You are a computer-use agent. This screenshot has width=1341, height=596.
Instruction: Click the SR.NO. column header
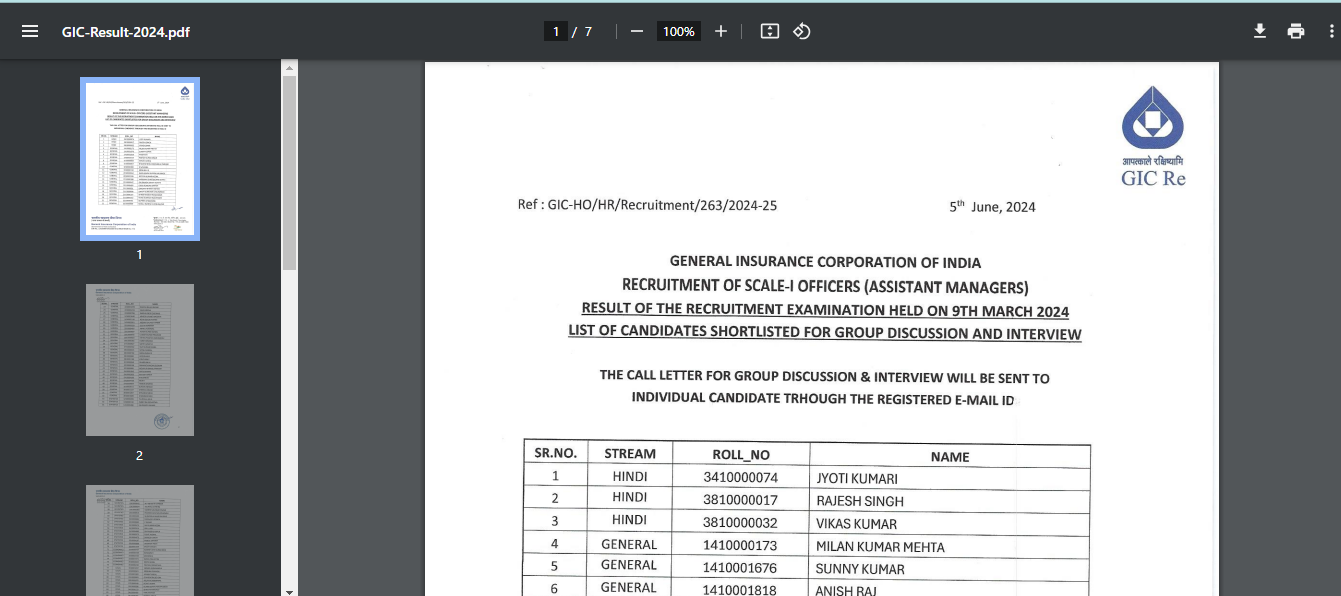coord(555,453)
